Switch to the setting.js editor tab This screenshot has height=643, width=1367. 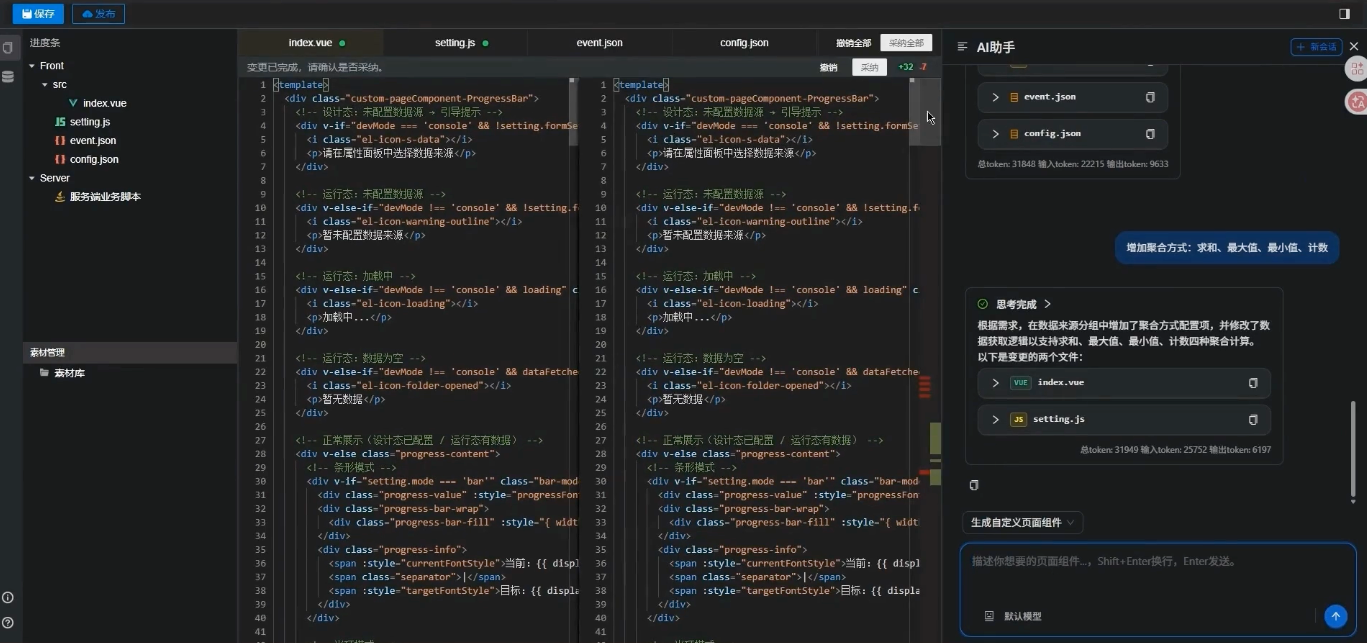click(x=455, y=43)
